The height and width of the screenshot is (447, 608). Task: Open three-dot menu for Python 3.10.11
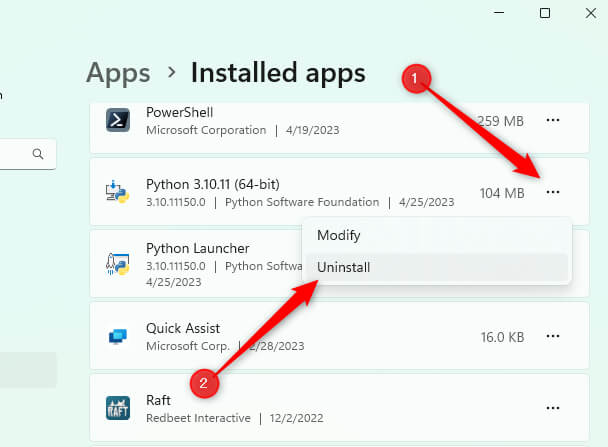[553, 192]
